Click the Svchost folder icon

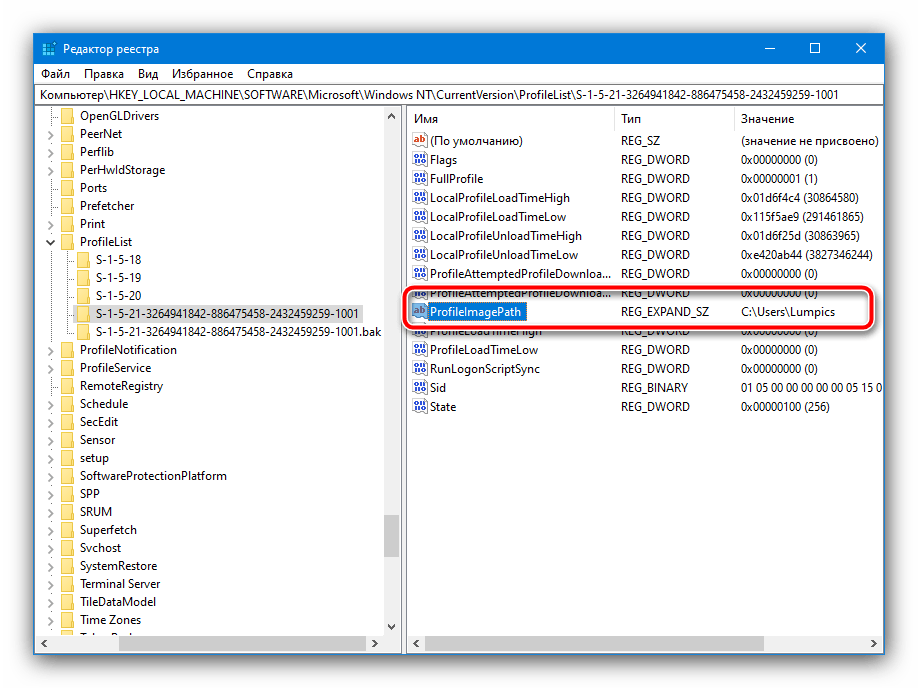click(x=68, y=548)
